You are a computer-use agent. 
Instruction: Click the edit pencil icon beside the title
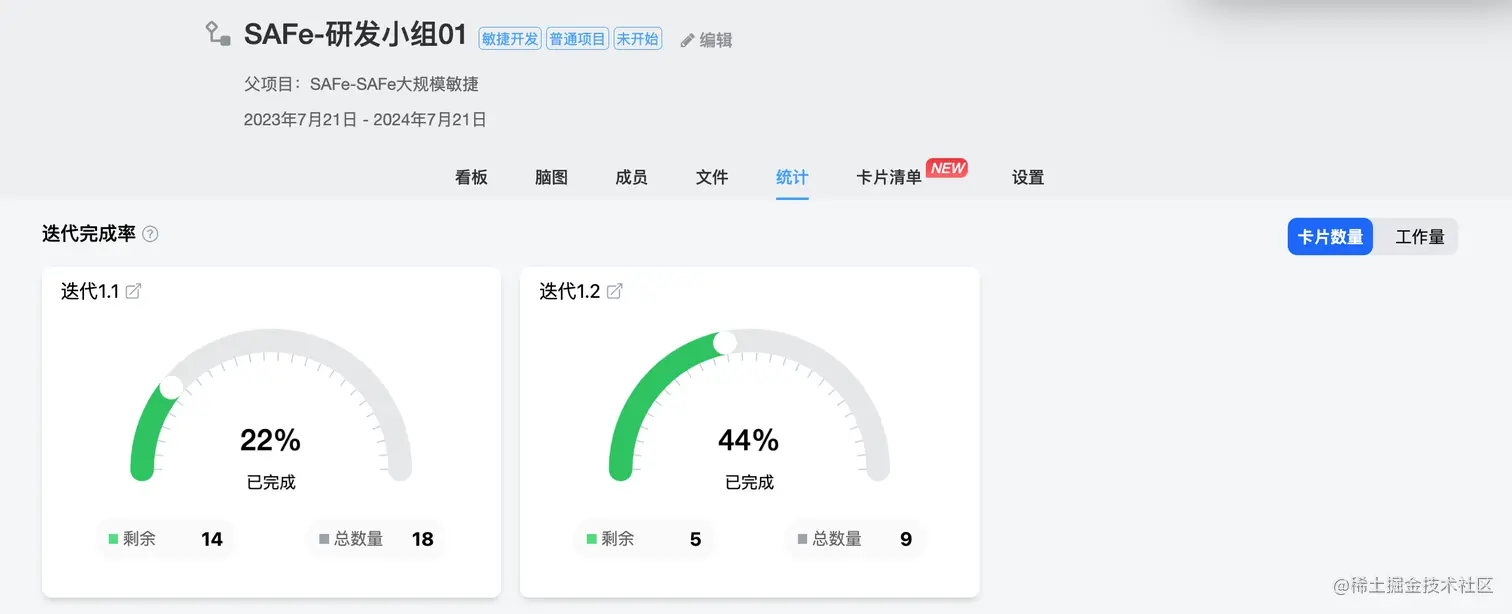[688, 39]
